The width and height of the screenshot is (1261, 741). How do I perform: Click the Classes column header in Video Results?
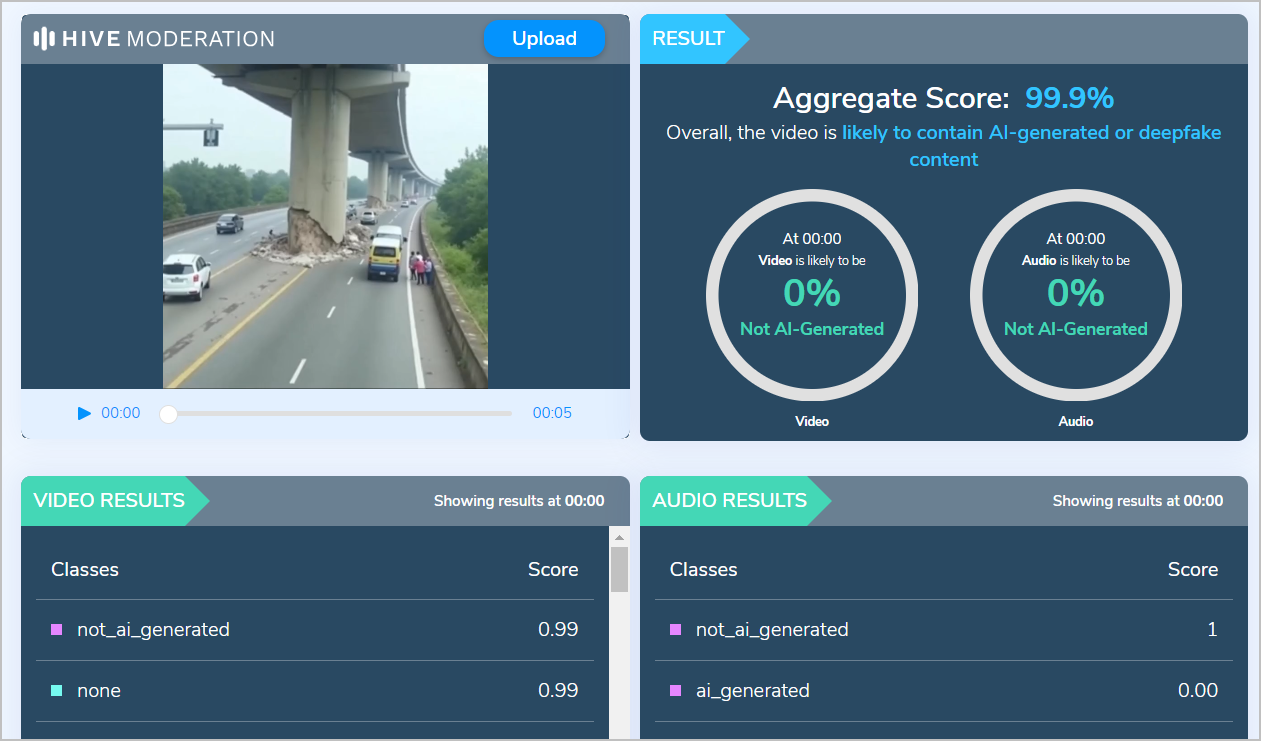(x=85, y=570)
